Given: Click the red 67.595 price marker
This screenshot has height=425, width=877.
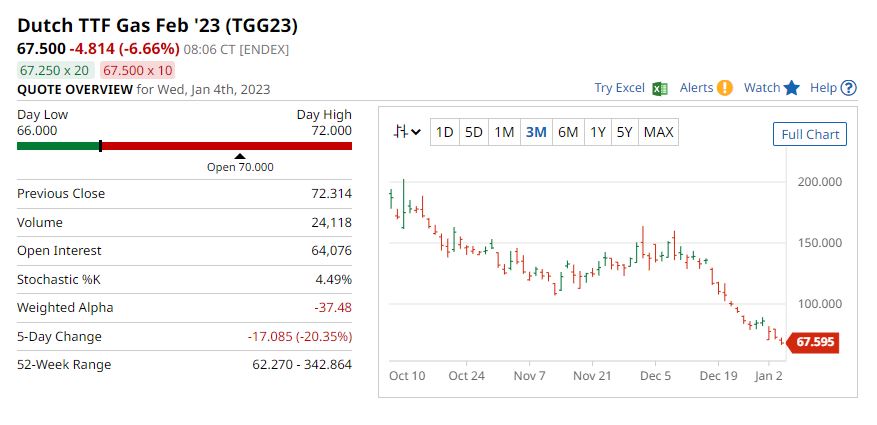Looking at the screenshot, I should click(x=813, y=342).
